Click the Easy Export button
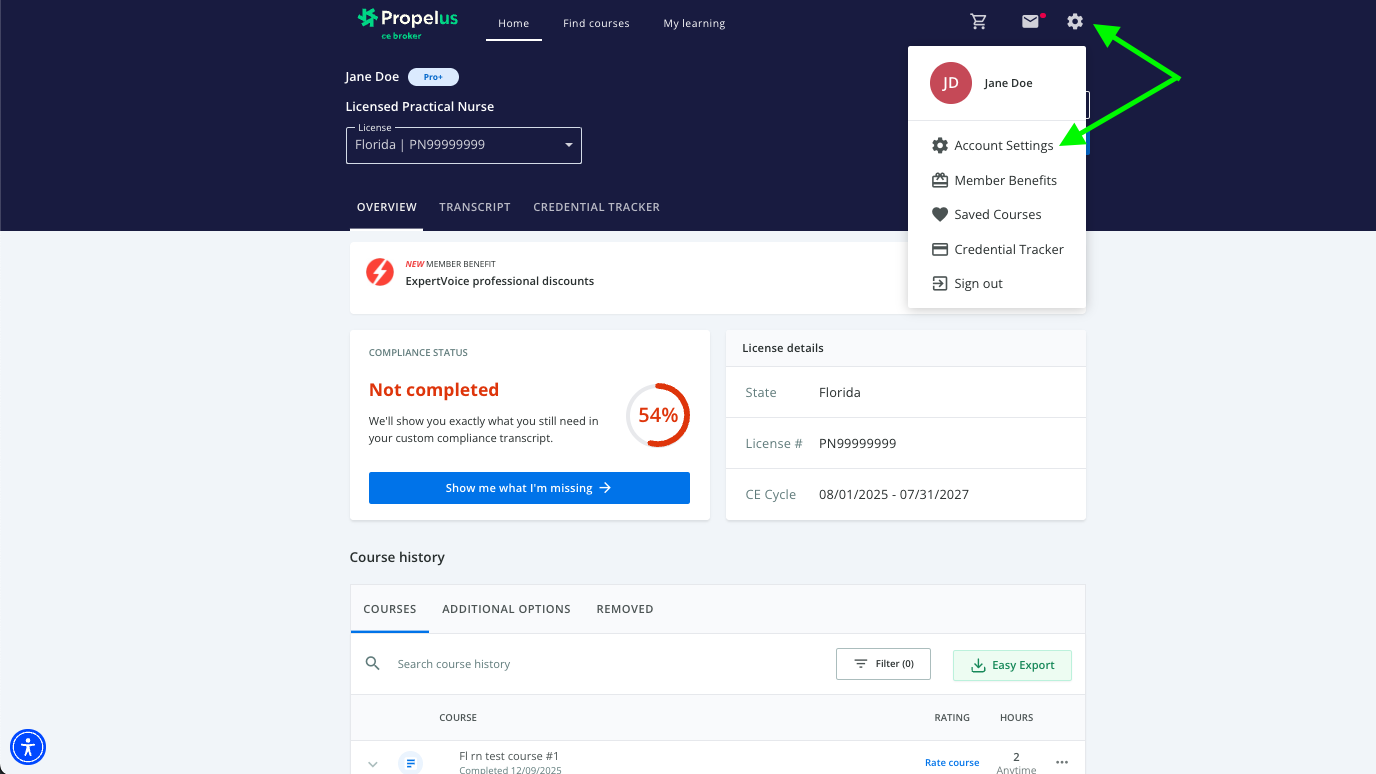Image resolution: width=1376 pixels, height=774 pixels. (1012, 665)
